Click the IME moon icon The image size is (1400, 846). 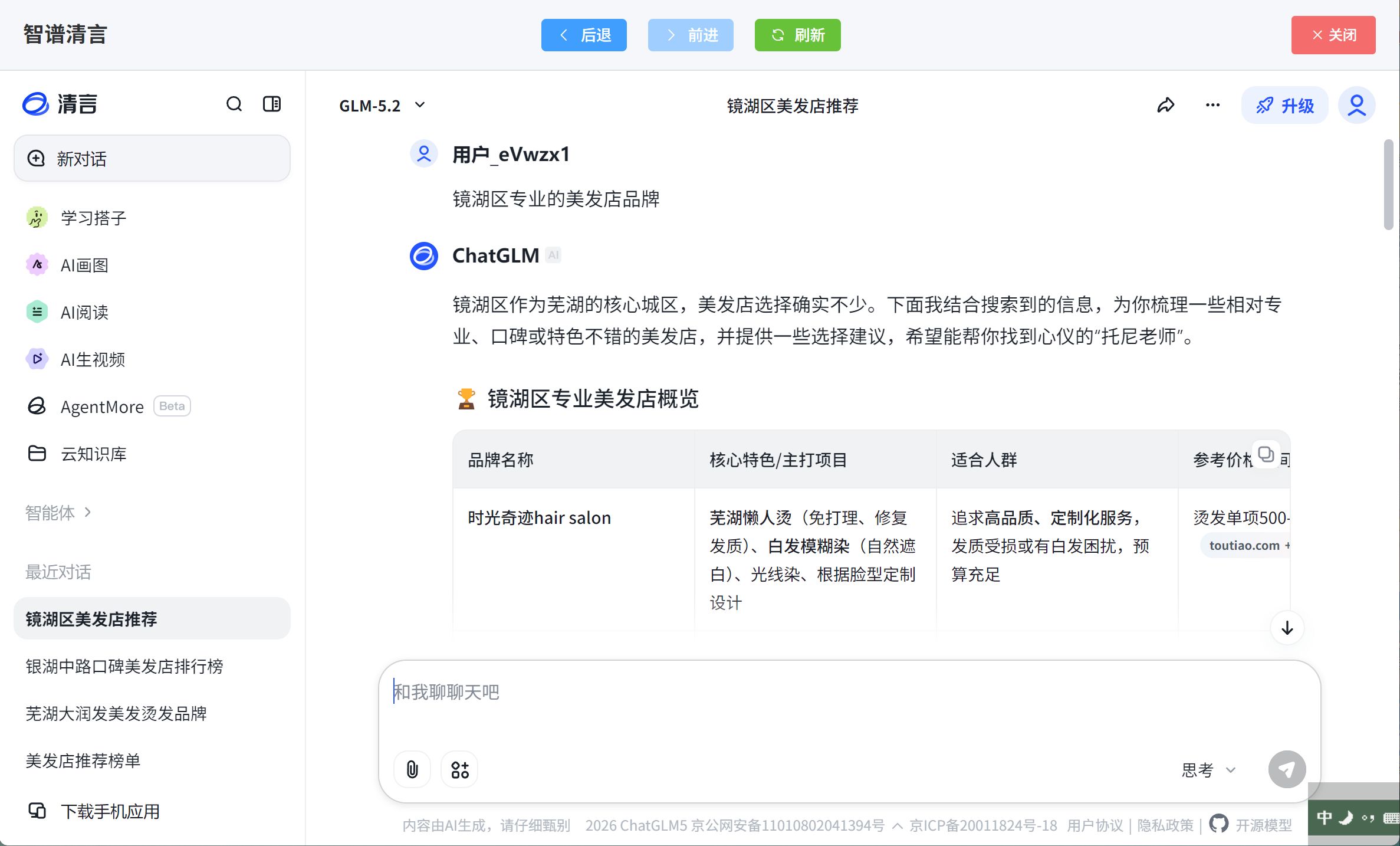click(1346, 818)
